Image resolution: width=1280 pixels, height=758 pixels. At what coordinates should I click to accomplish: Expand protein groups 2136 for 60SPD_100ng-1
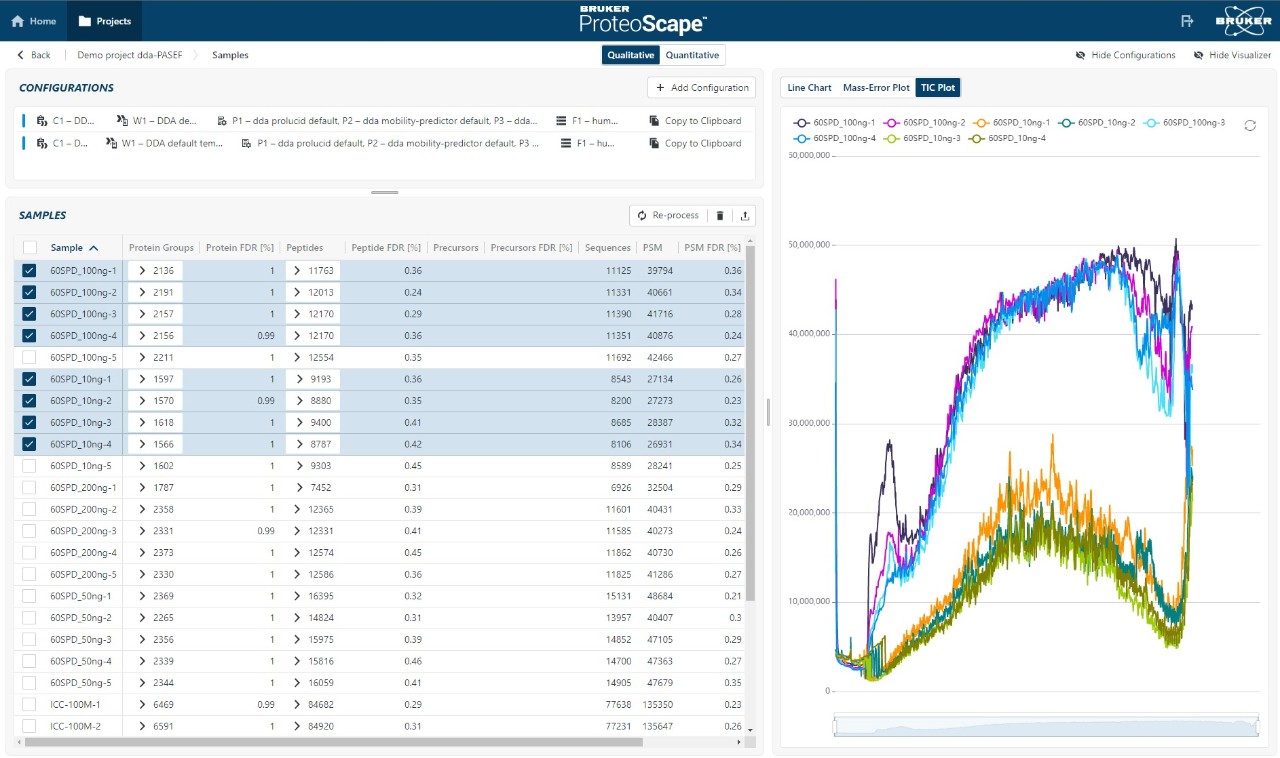[x=143, y=270]
